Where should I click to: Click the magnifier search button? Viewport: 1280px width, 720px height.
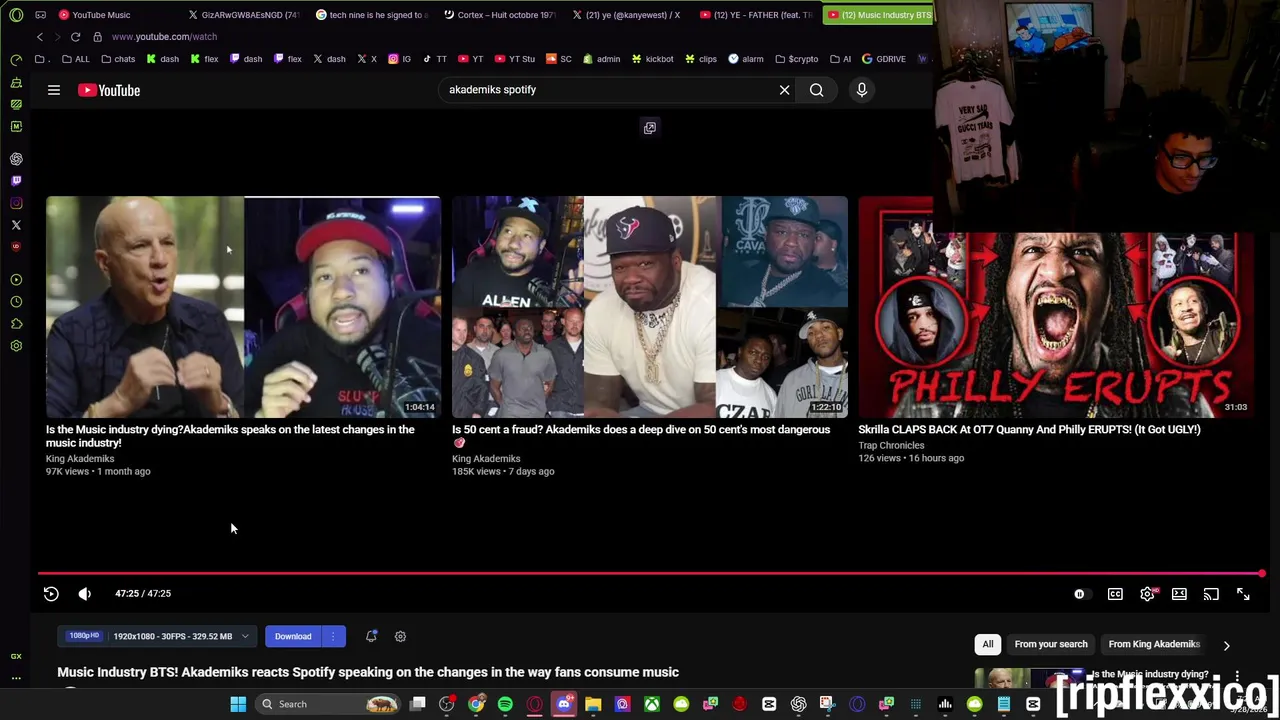click(816, 90)
